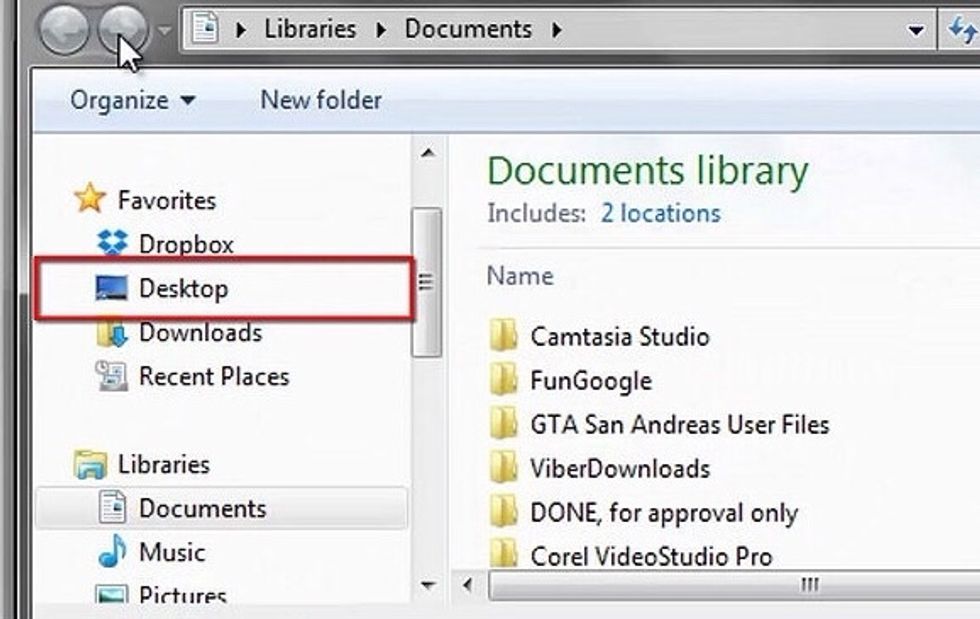
Task: Click the New folder button
Action: tap(319, 100)
